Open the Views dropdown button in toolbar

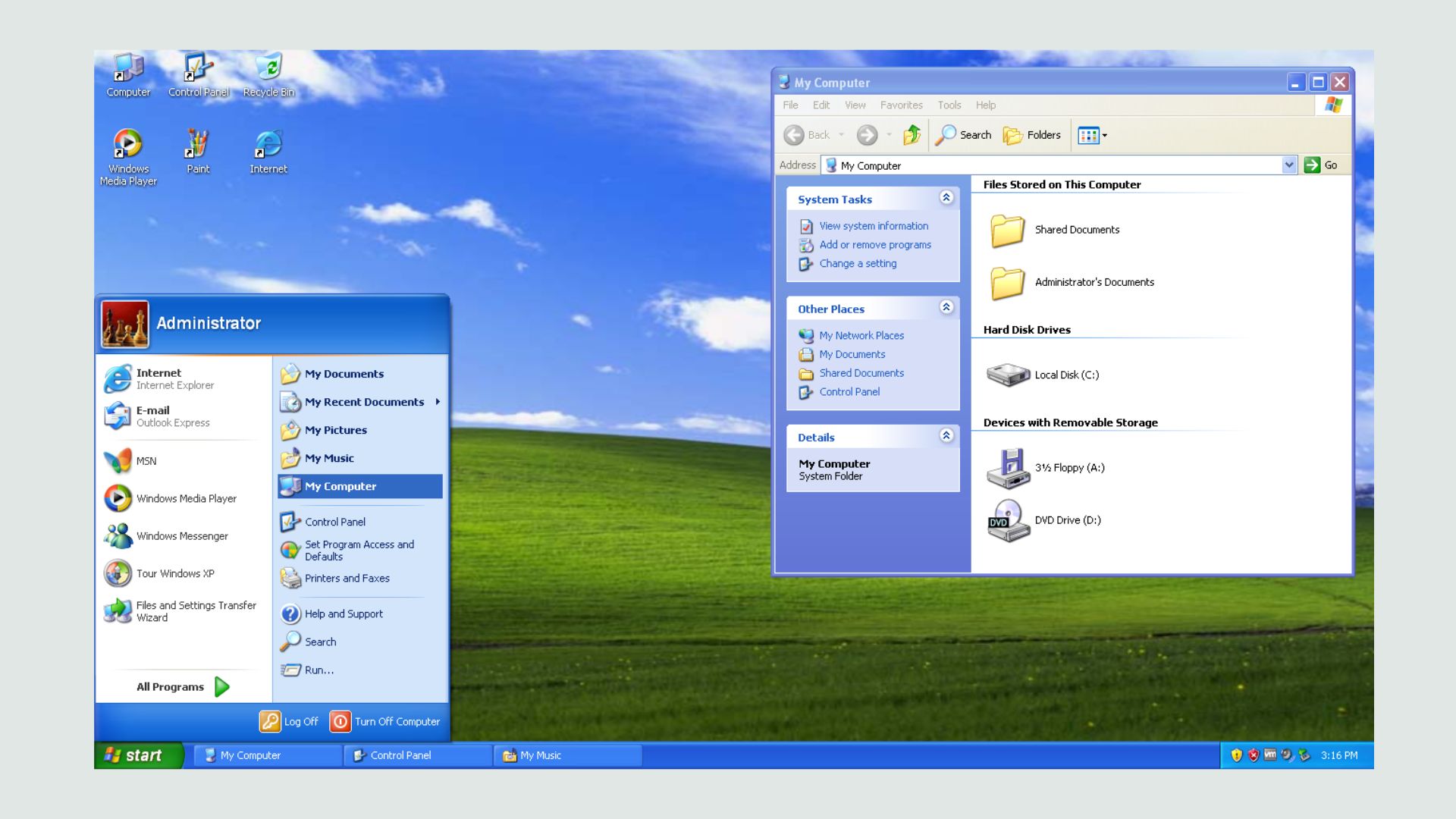click(1093, 135)
